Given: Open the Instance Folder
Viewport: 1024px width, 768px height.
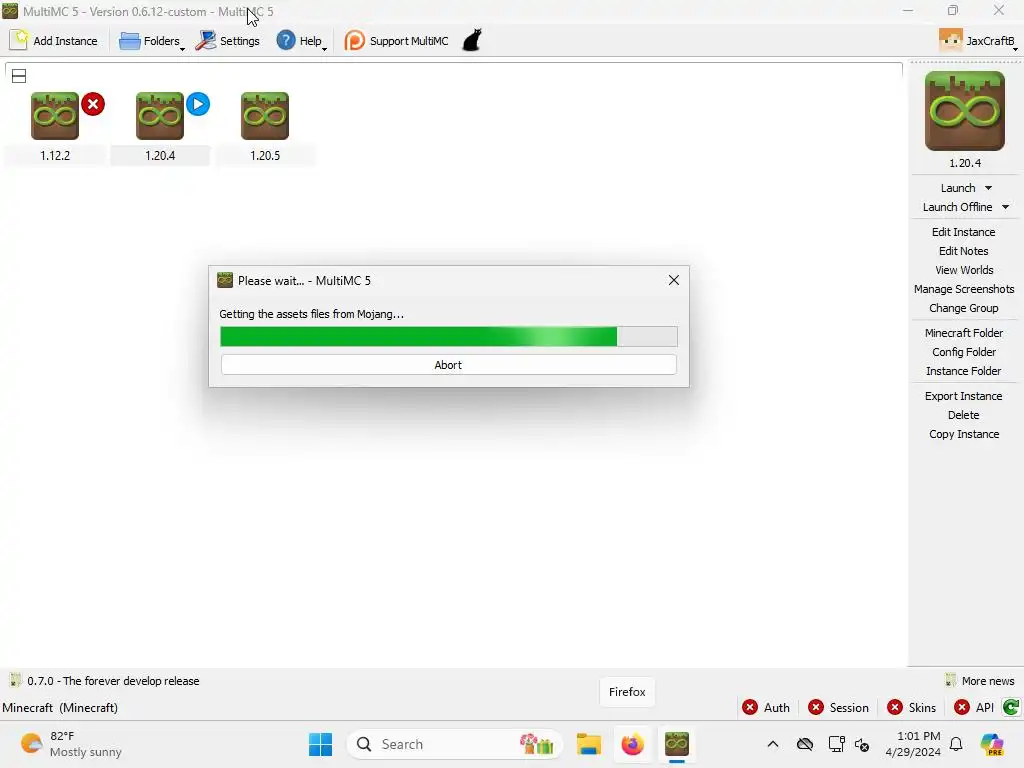Looking at the screenshot, I should pos(963,370).
